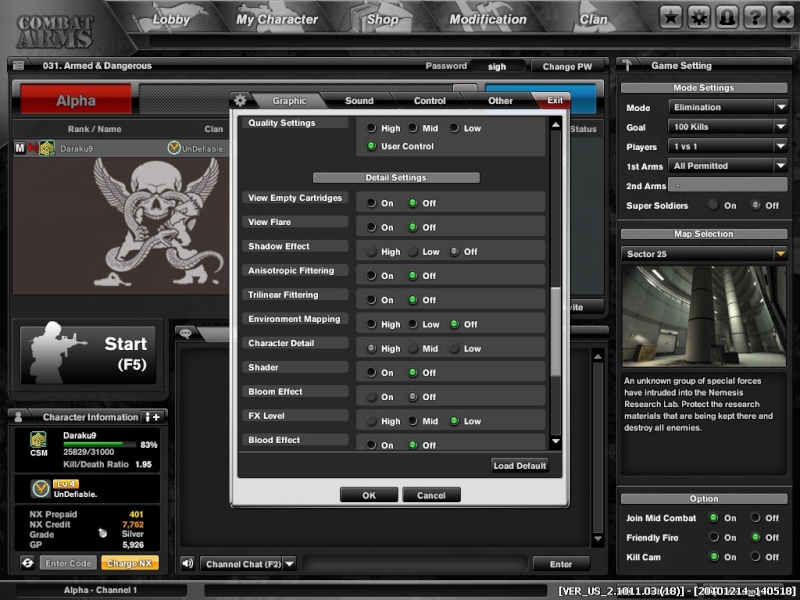The width and height of the screenshot is (800, 600).
Task: Toggle the speaker icon near Channel Chat
Action: (188, 563)
